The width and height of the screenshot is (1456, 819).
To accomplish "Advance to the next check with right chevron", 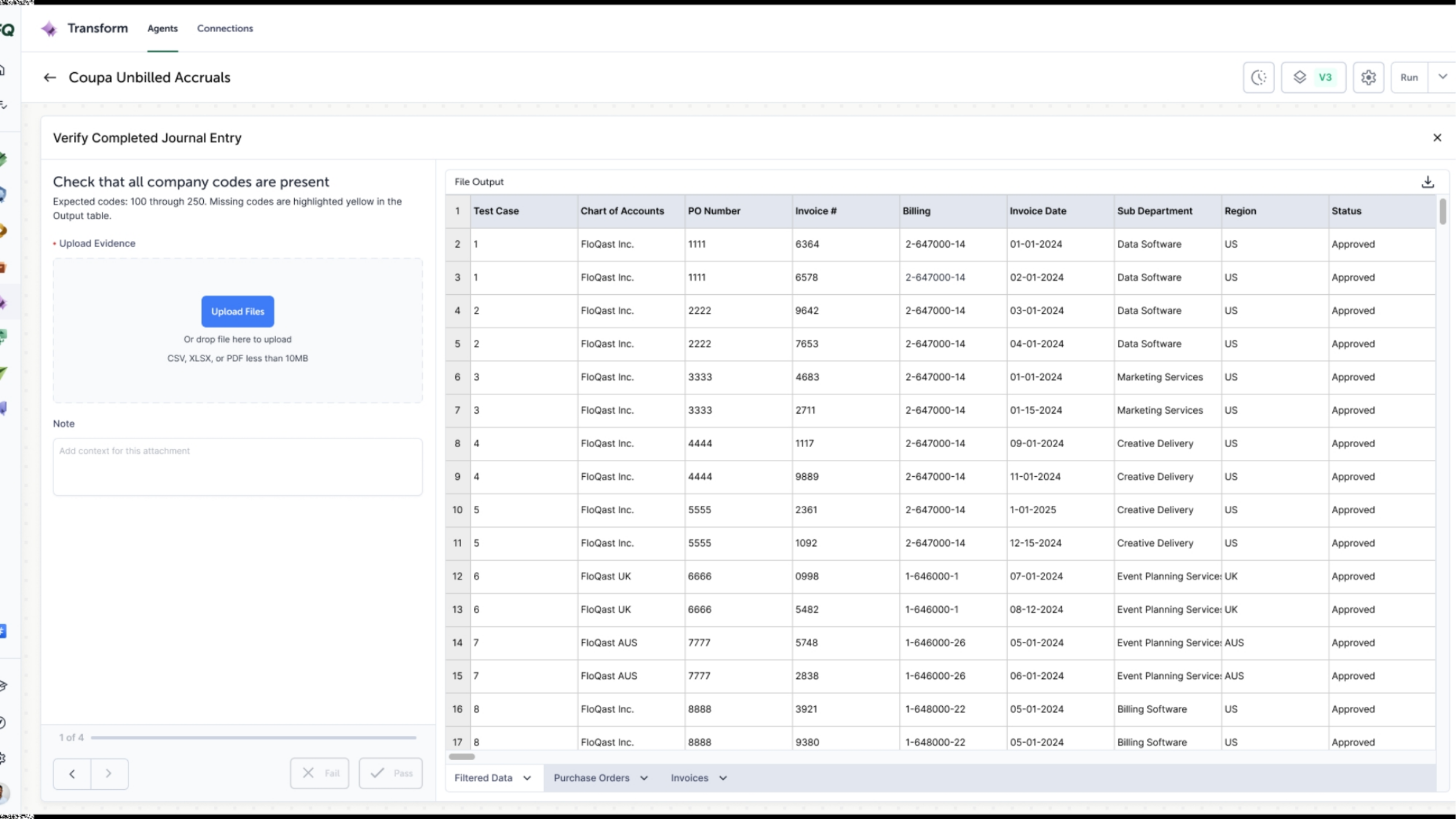I will [x=109, y=773].
